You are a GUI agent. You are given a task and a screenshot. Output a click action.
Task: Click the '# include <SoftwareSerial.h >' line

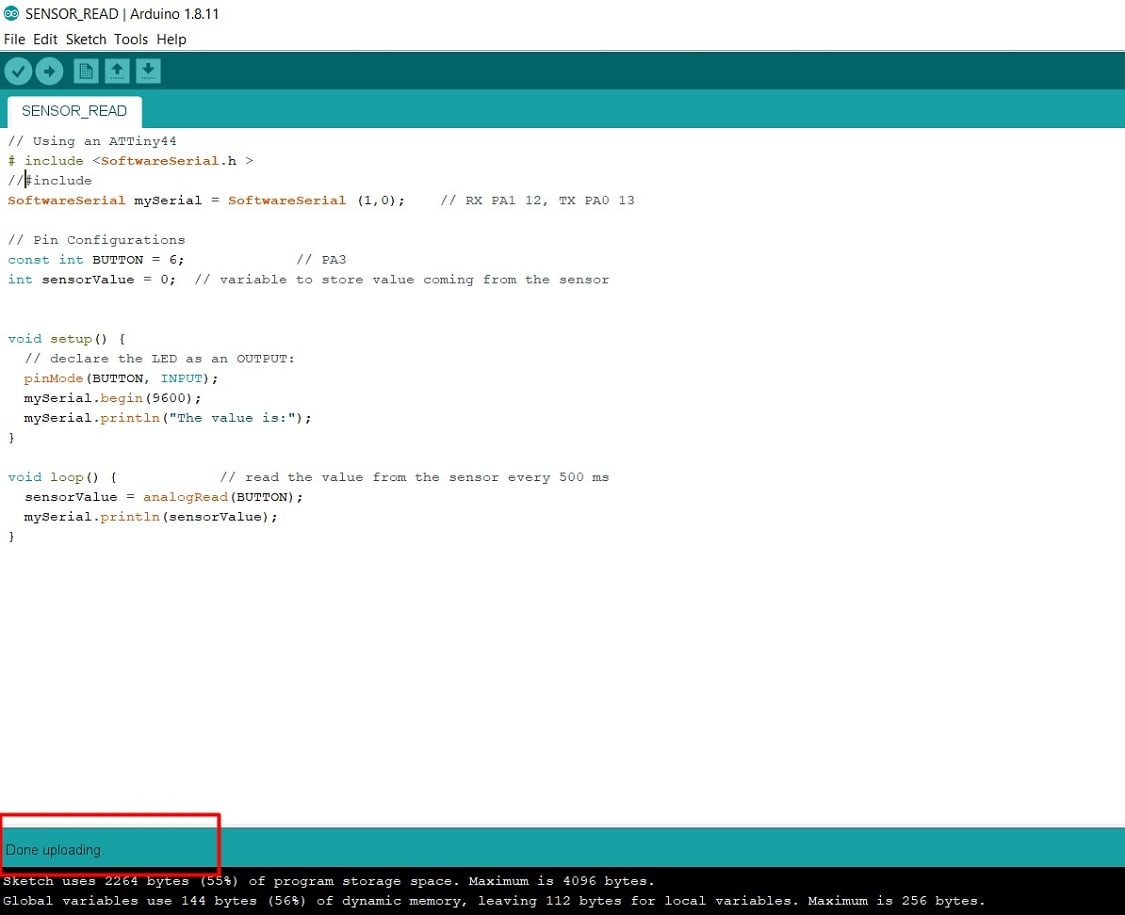[131, 161]
